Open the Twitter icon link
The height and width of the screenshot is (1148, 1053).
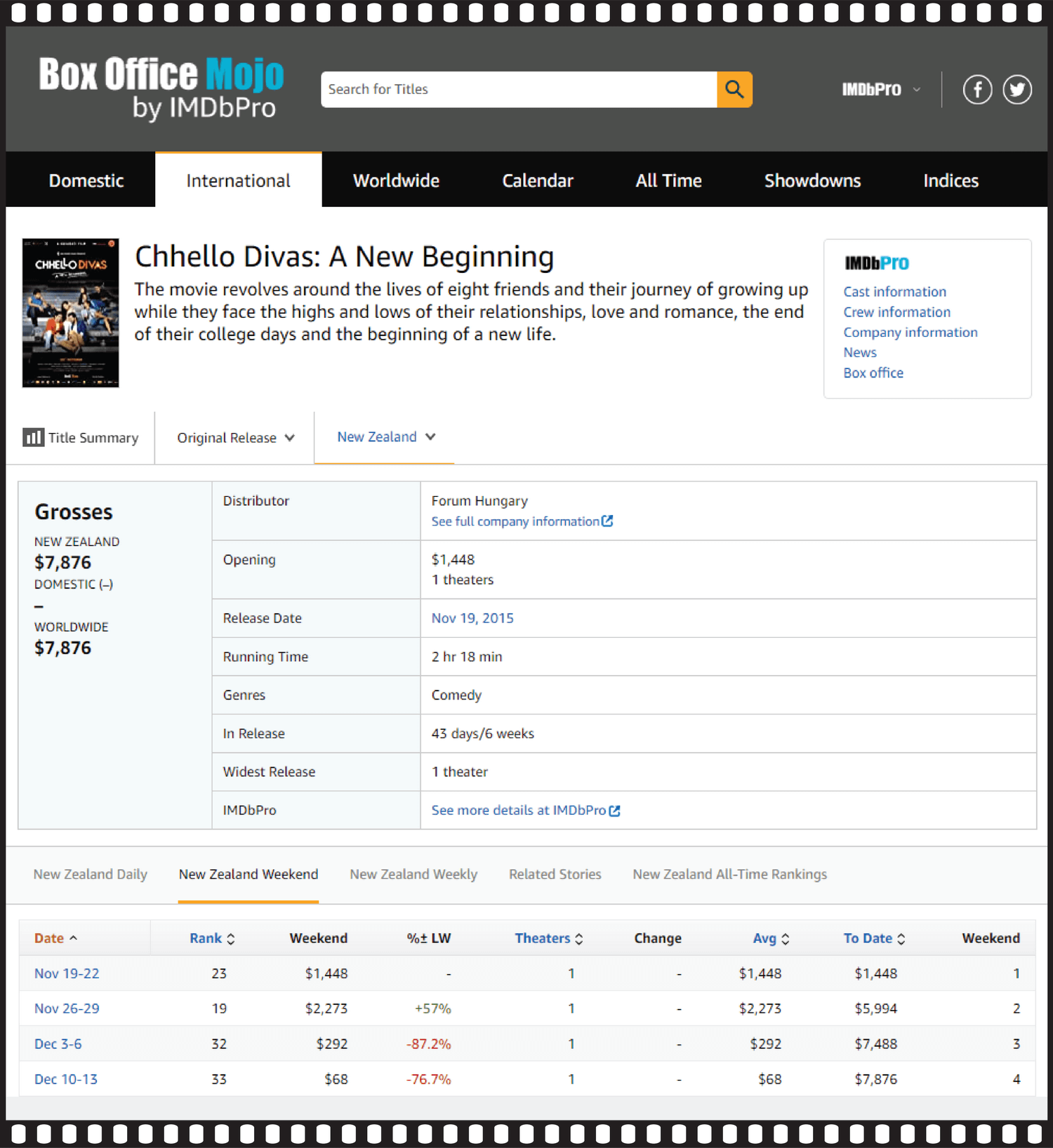1017,89
